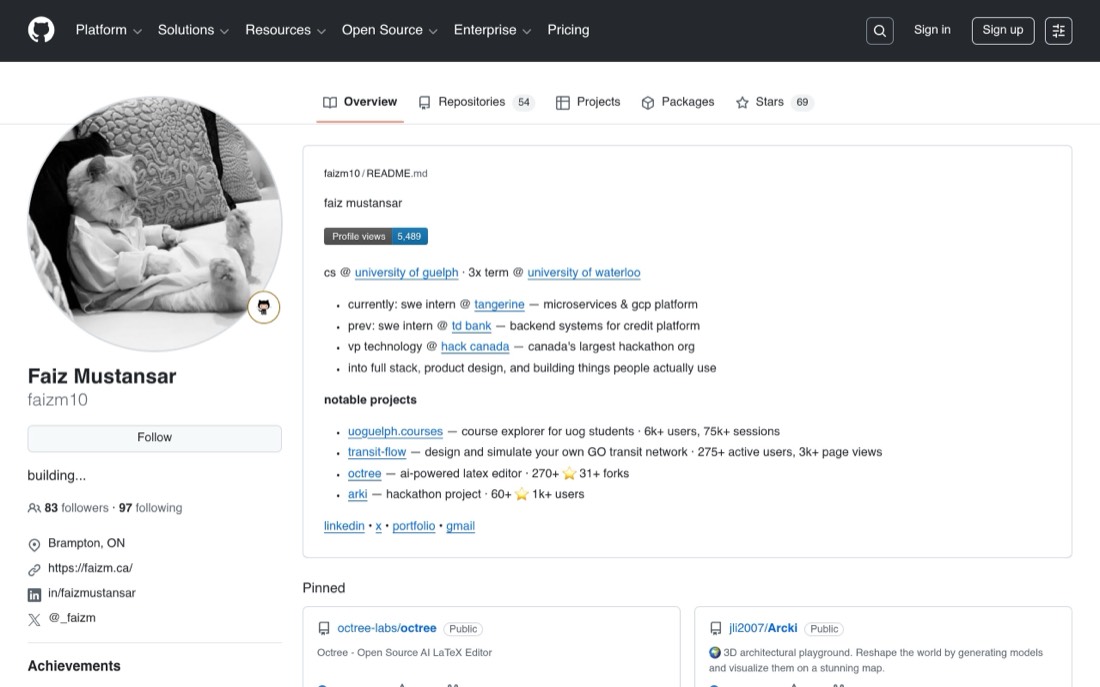
Task: Open the 97 following list
Action: (x=150, y=508)
